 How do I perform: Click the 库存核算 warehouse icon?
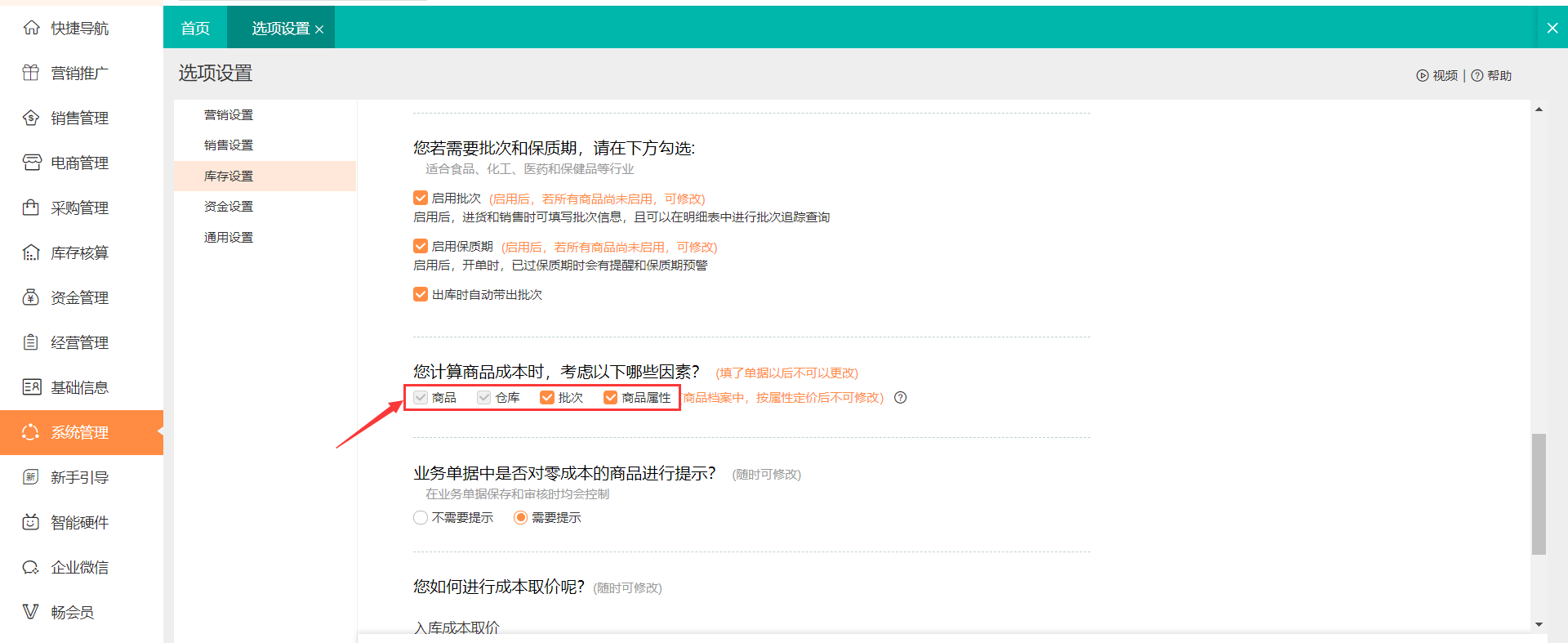[x=31, y=252]
